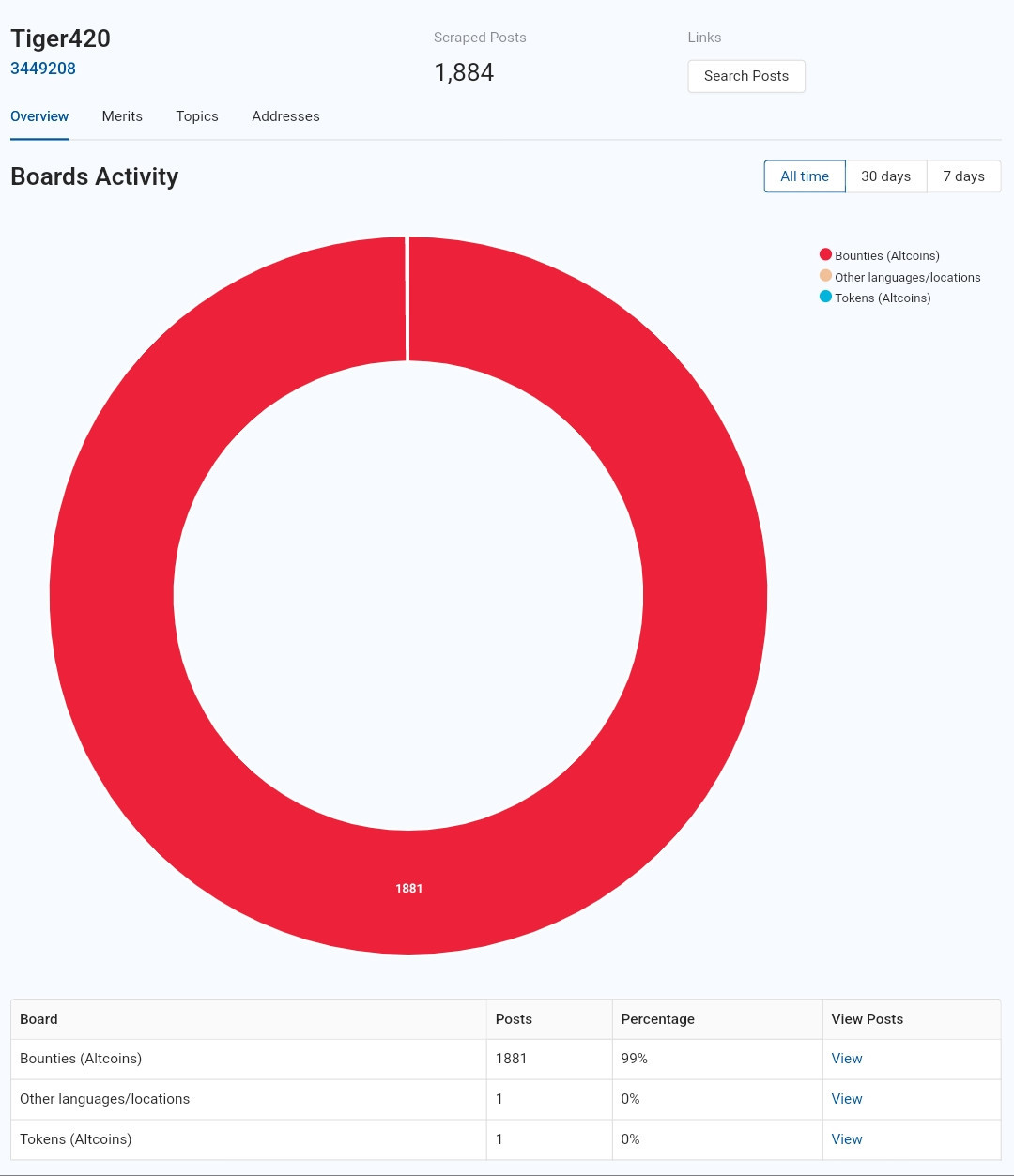
Task: Click the Boards Activity heading
Action: [x=94, y=176]
